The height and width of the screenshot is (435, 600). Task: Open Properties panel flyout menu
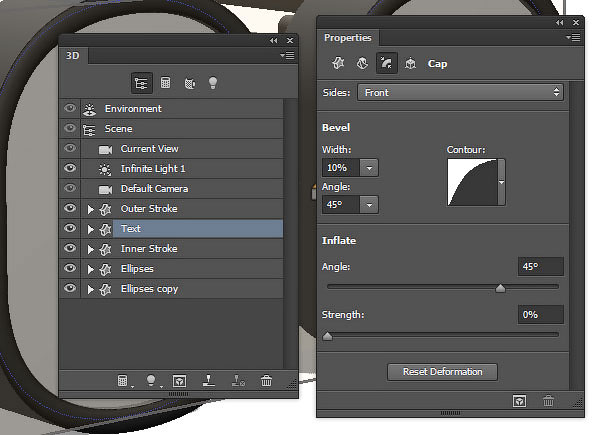(x=573, y=37)
